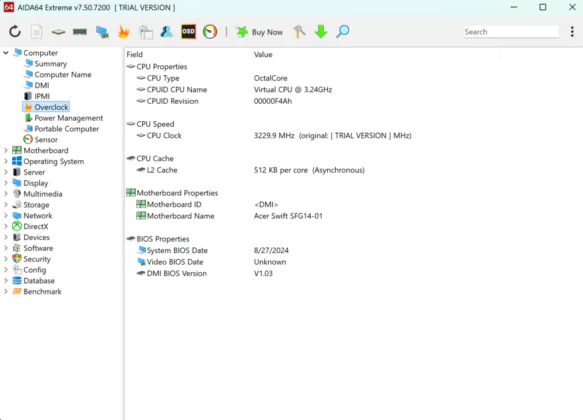Screen dimensions: 583x420
Task: Click the DirectX Xbox icon
Action: tap(17, 226)
